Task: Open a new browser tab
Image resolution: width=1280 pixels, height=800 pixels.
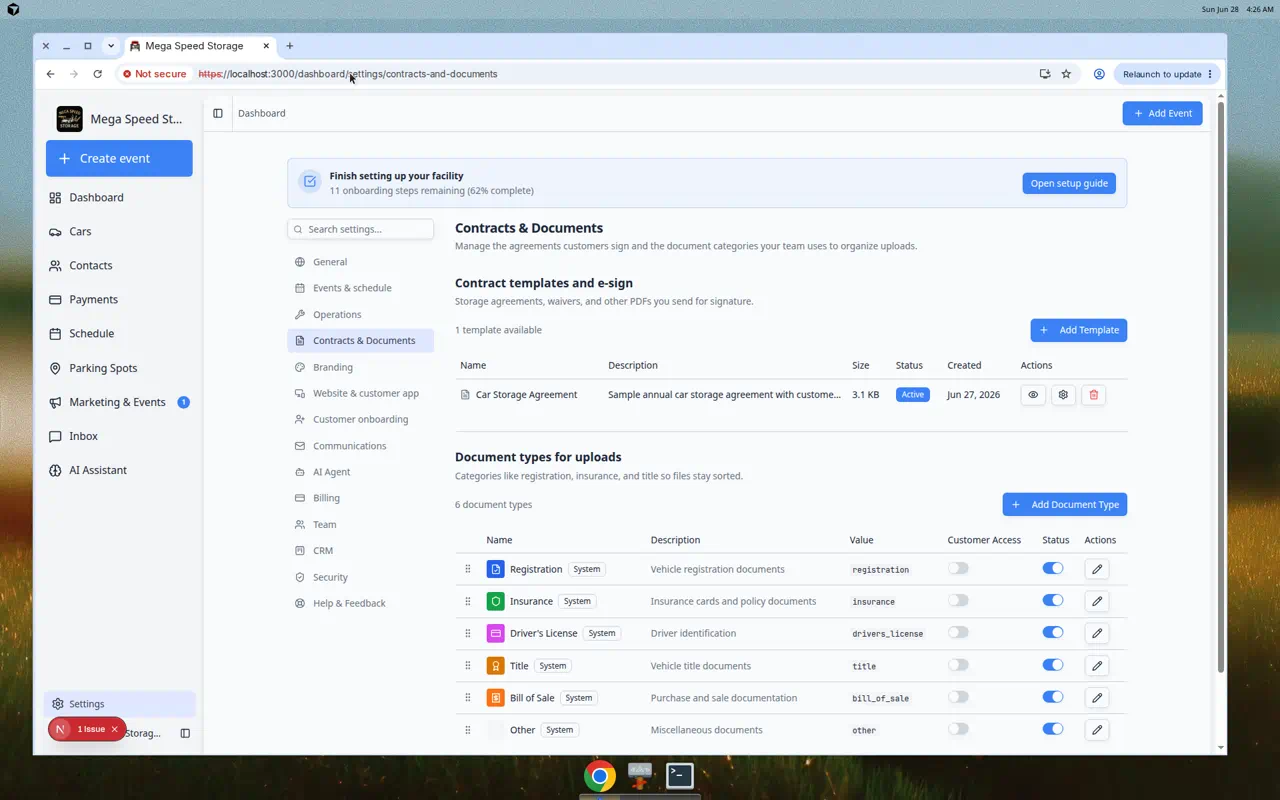Action: click(290, 46)
